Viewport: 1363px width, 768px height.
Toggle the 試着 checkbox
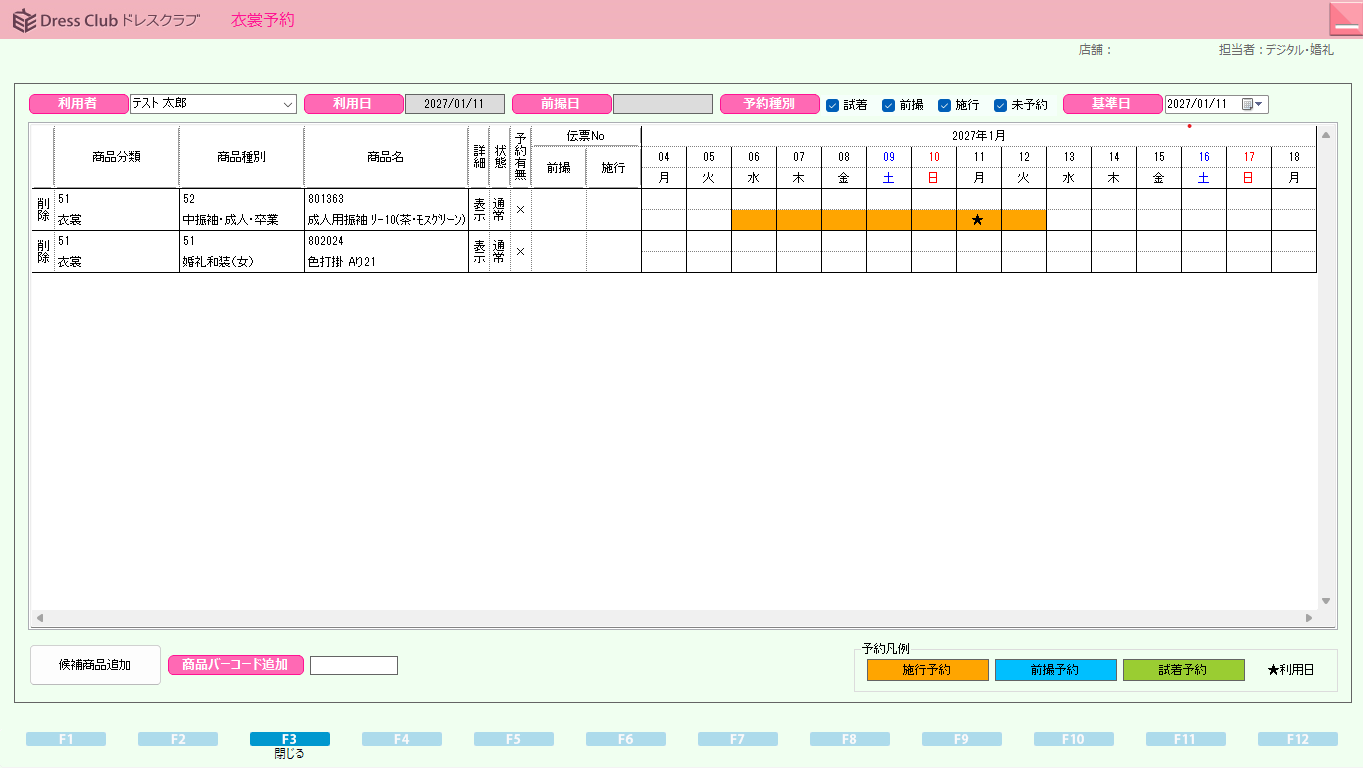[x=832, y=105]
